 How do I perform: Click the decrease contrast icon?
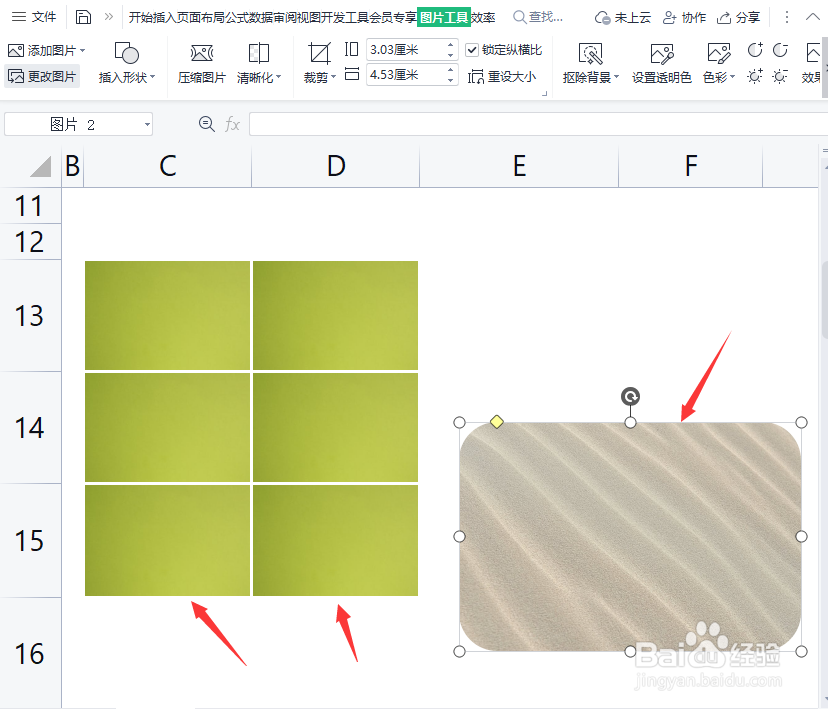click(780, 50)
